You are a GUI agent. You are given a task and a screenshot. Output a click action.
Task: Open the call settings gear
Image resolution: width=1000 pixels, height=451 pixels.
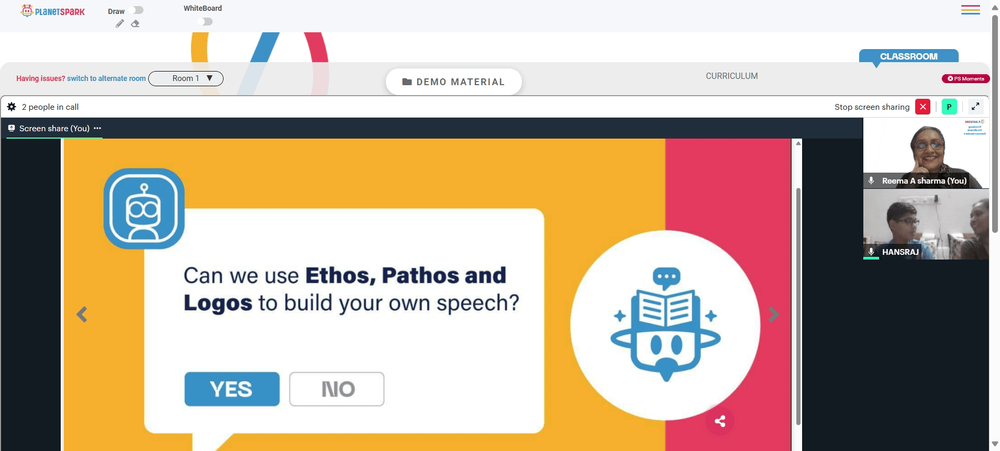tap(11, 107)
